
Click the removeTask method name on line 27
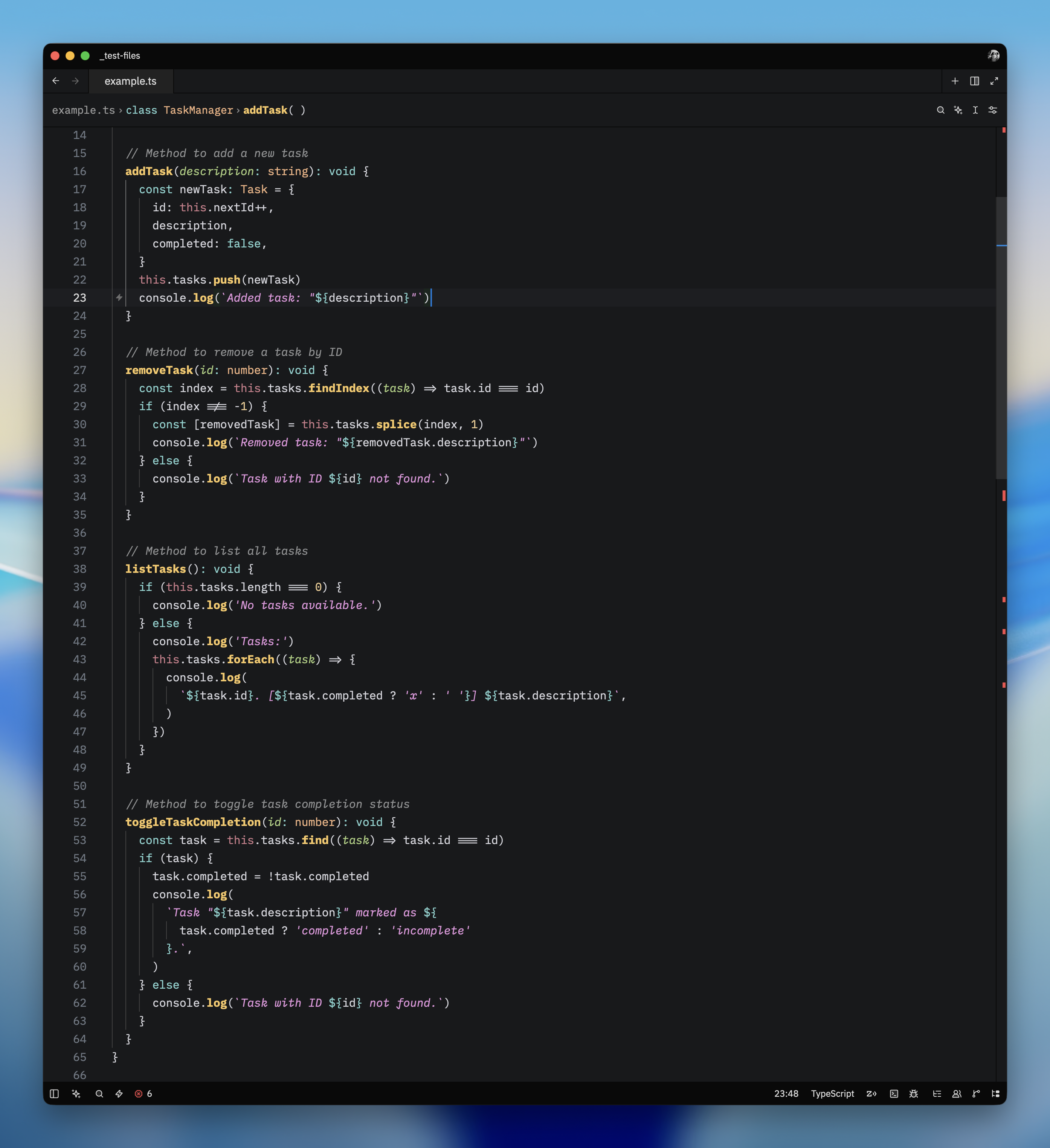(x=159, y=369)
